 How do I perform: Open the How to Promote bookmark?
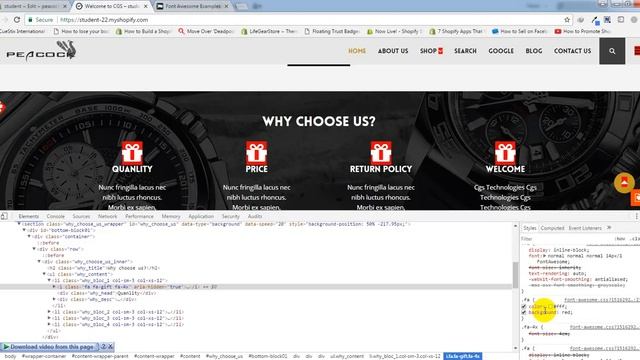click(583, 31)
